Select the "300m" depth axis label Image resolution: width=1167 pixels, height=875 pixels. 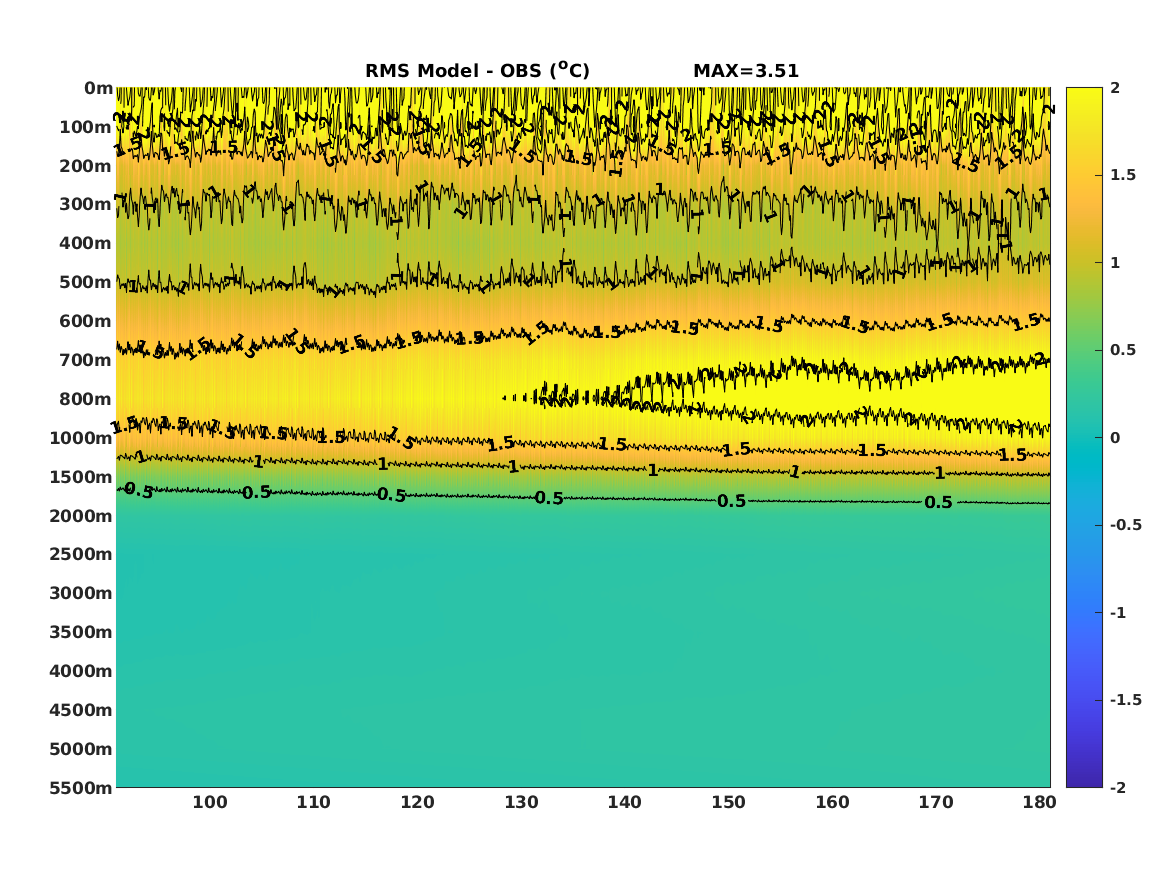(86, 205)
